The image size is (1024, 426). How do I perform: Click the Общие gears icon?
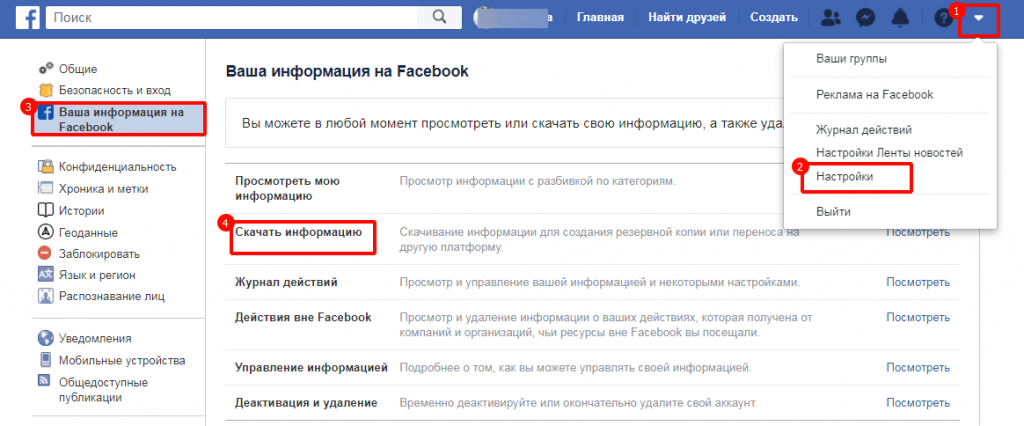click(x=45, y=69)
